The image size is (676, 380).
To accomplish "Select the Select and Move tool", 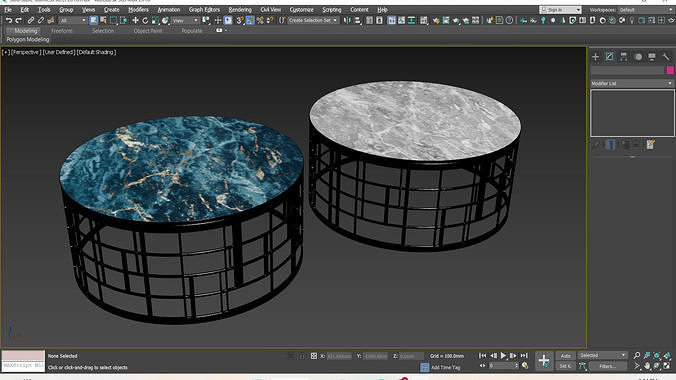I will tap(135, 20).
